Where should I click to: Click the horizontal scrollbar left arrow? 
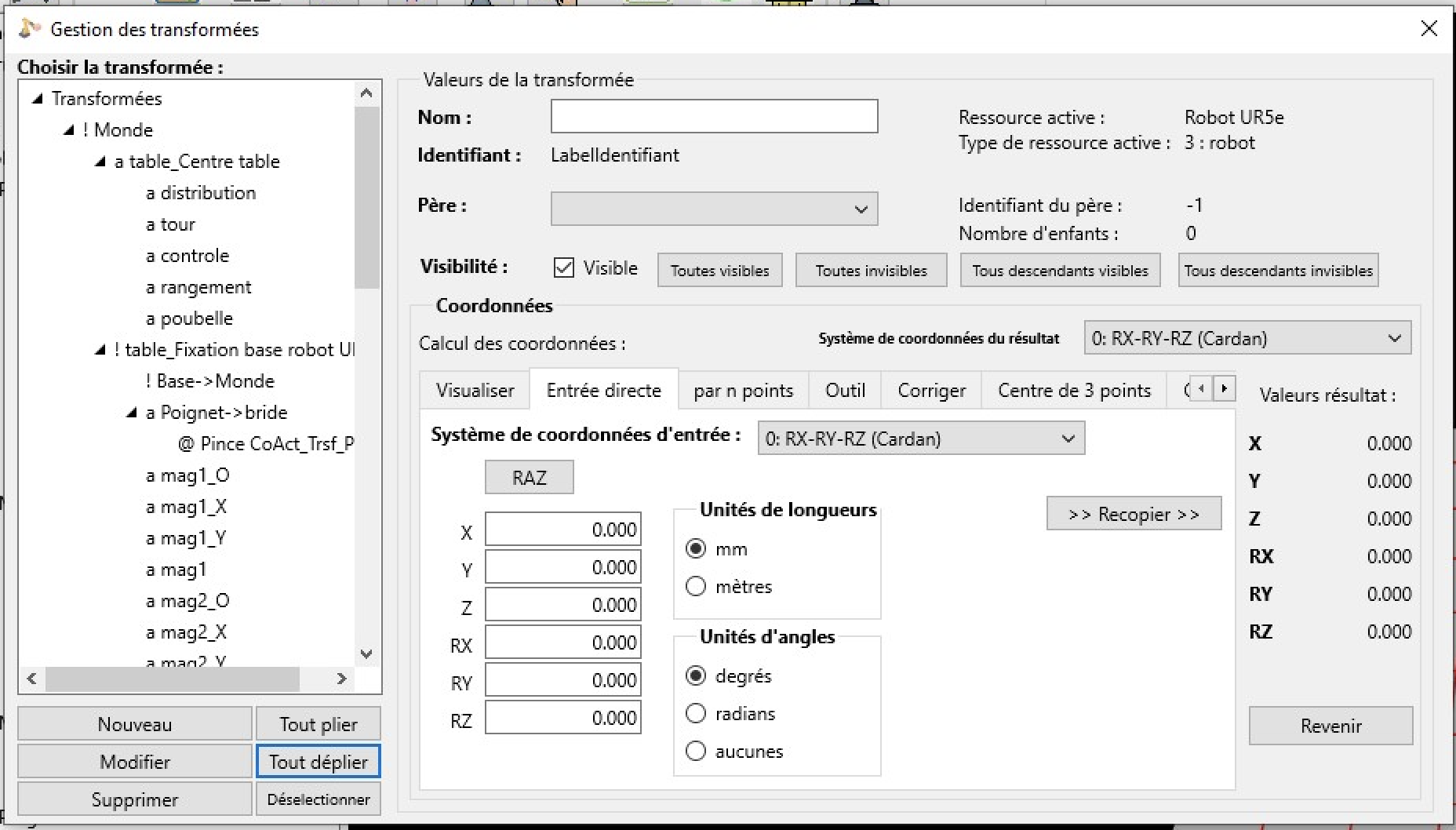click(x=32, y=679)
